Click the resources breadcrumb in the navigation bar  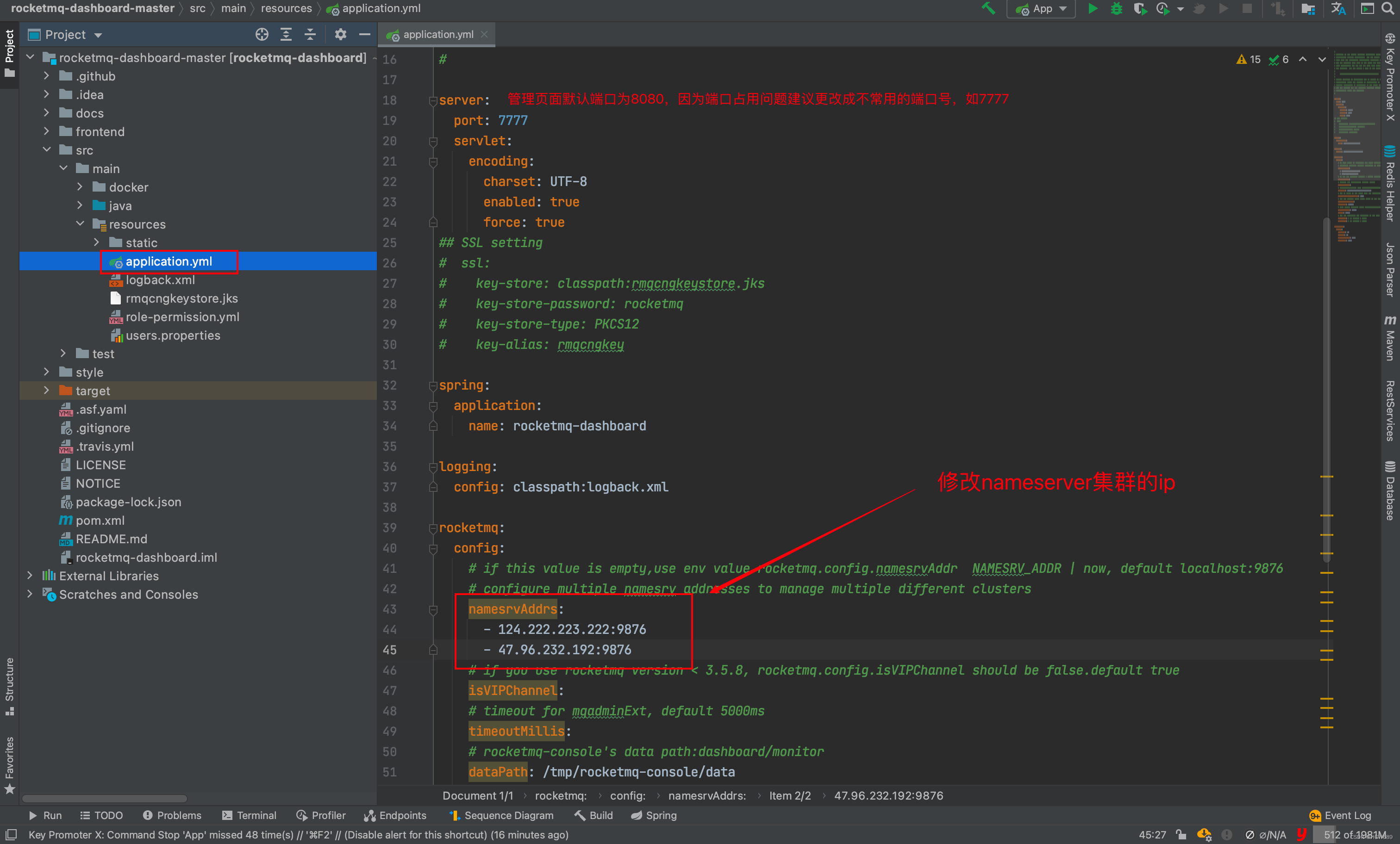pos(287,8)
